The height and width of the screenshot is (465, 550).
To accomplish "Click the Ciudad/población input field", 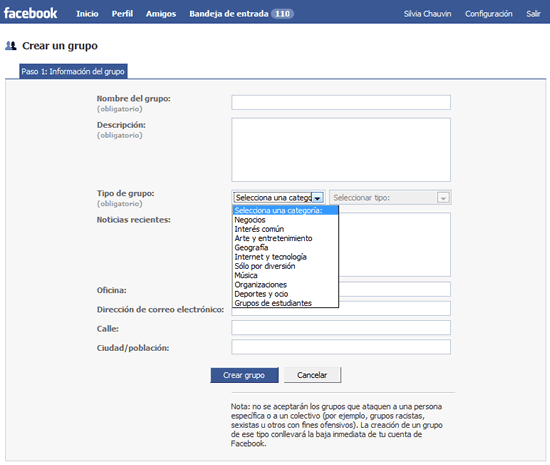I will [x=341, y=347].
